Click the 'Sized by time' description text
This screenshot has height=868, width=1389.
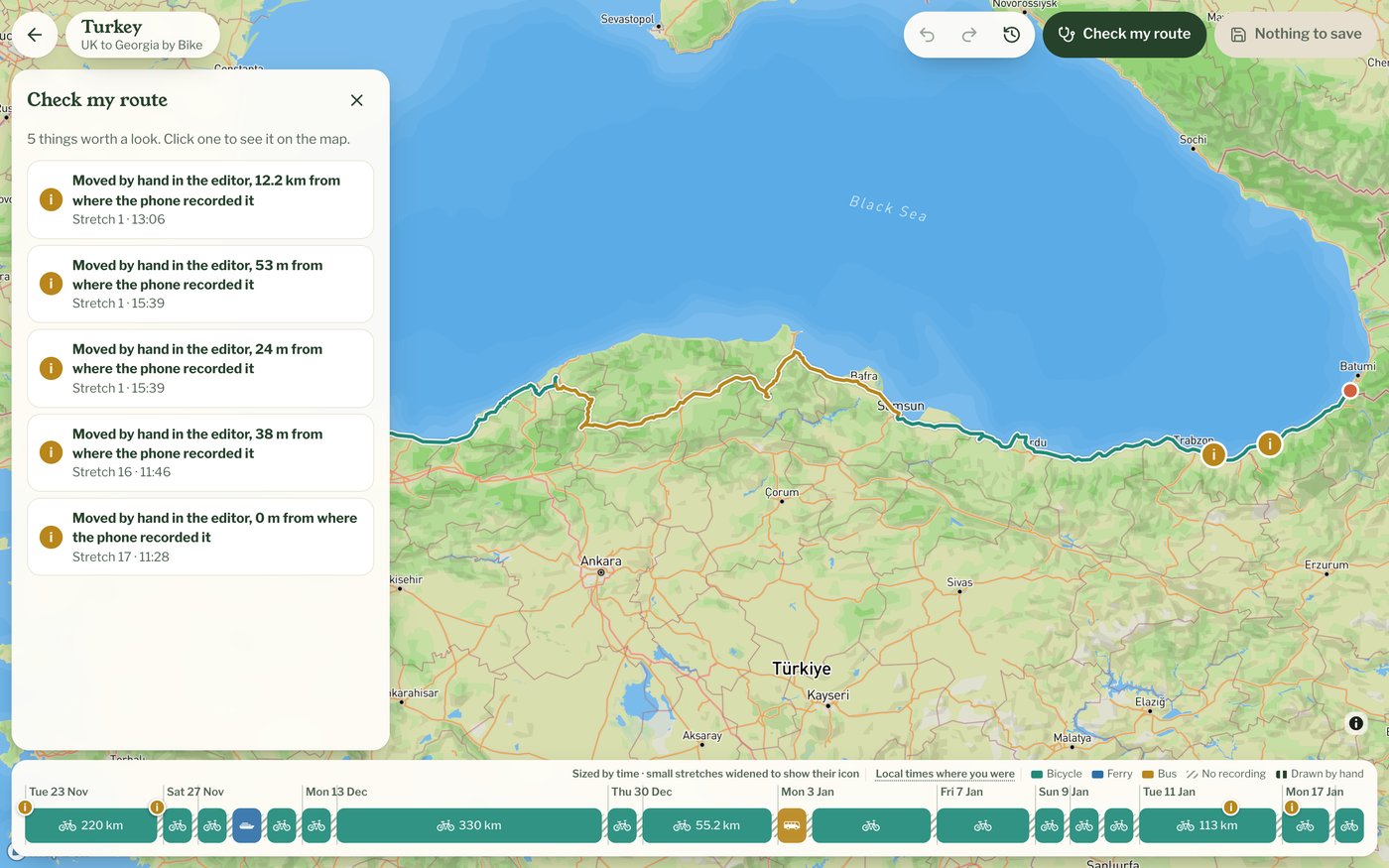point(715,774)
